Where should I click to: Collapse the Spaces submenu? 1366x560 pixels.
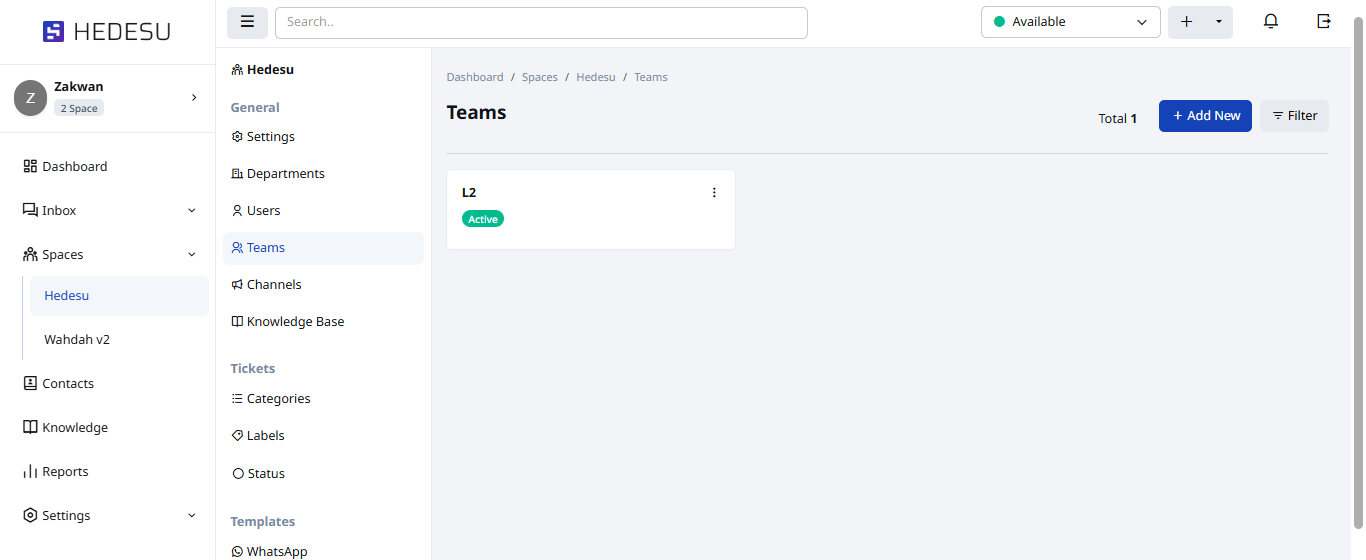pos(192,255)
